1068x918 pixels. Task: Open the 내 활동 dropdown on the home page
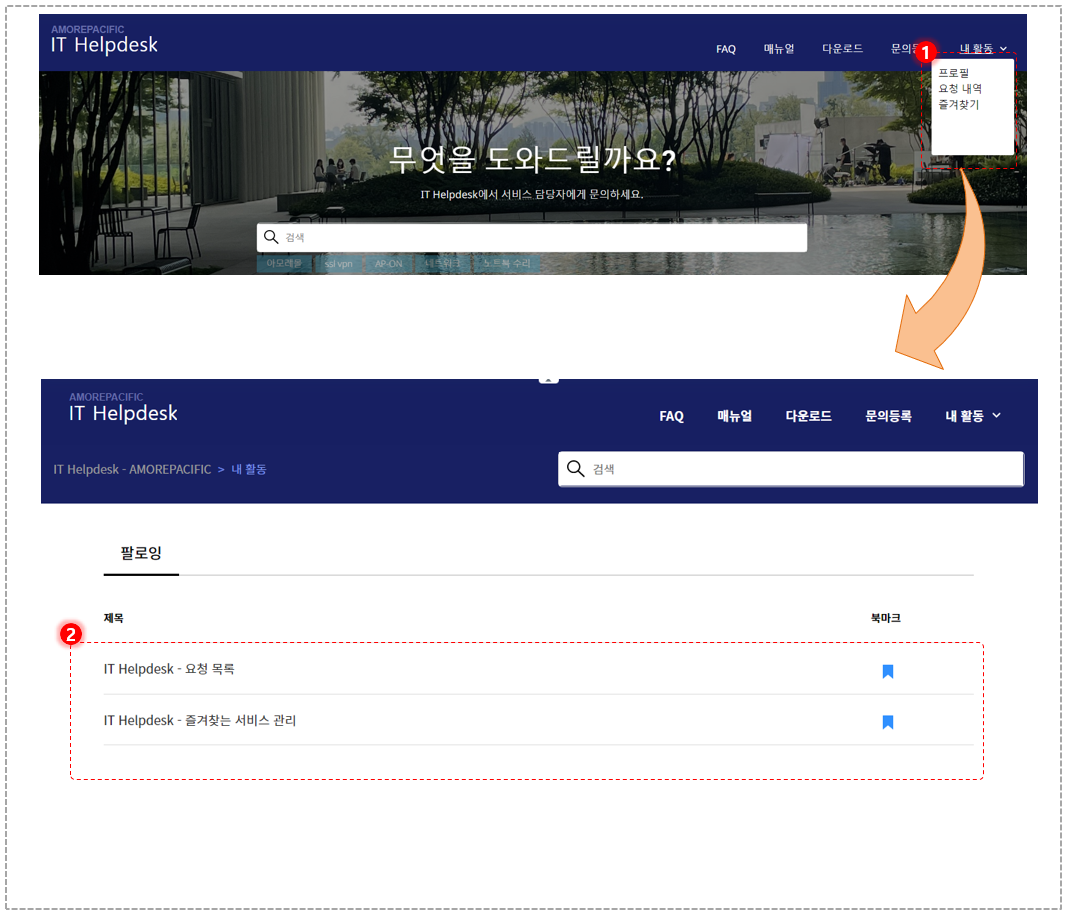click(983, 48)
